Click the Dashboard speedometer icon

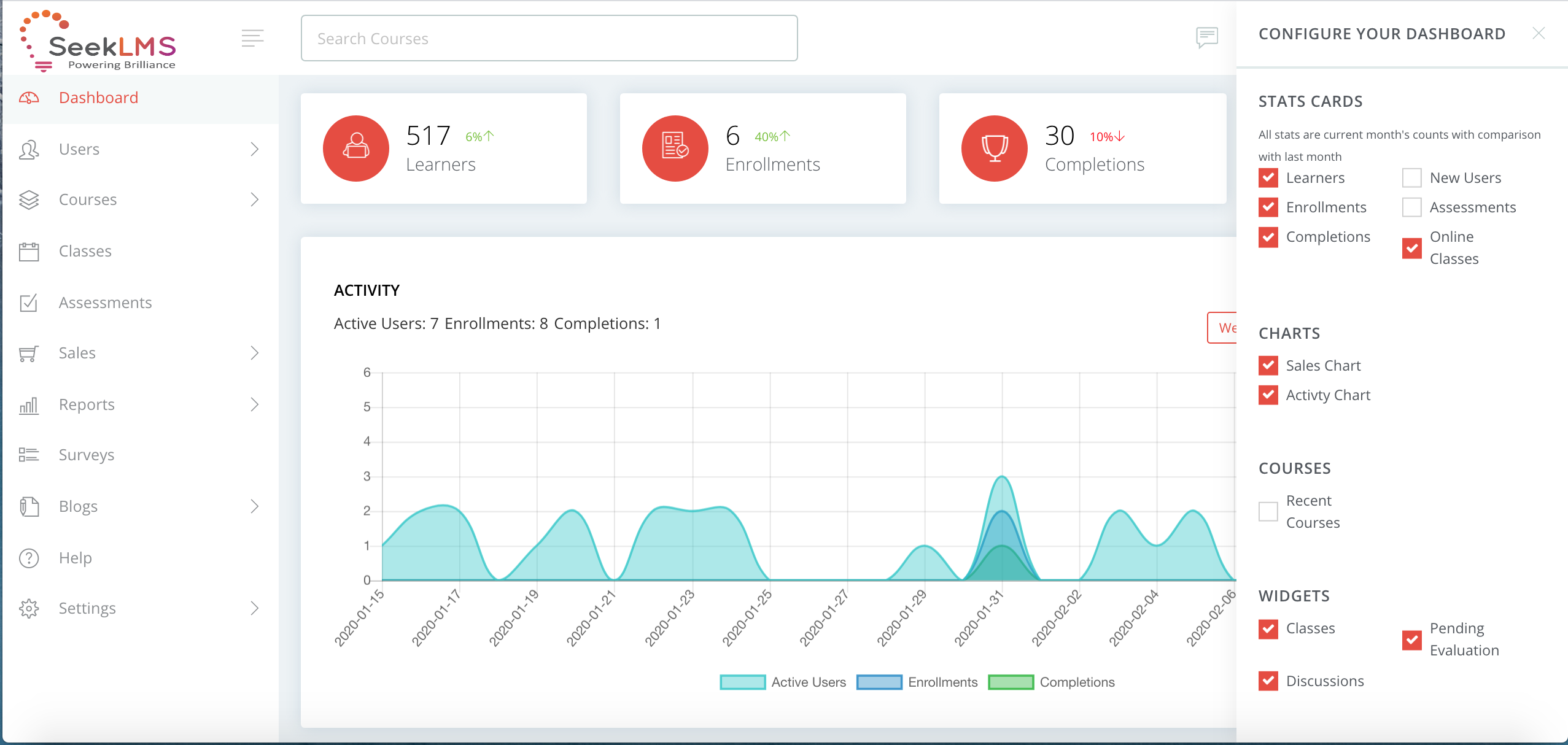[x=29, y=98]
